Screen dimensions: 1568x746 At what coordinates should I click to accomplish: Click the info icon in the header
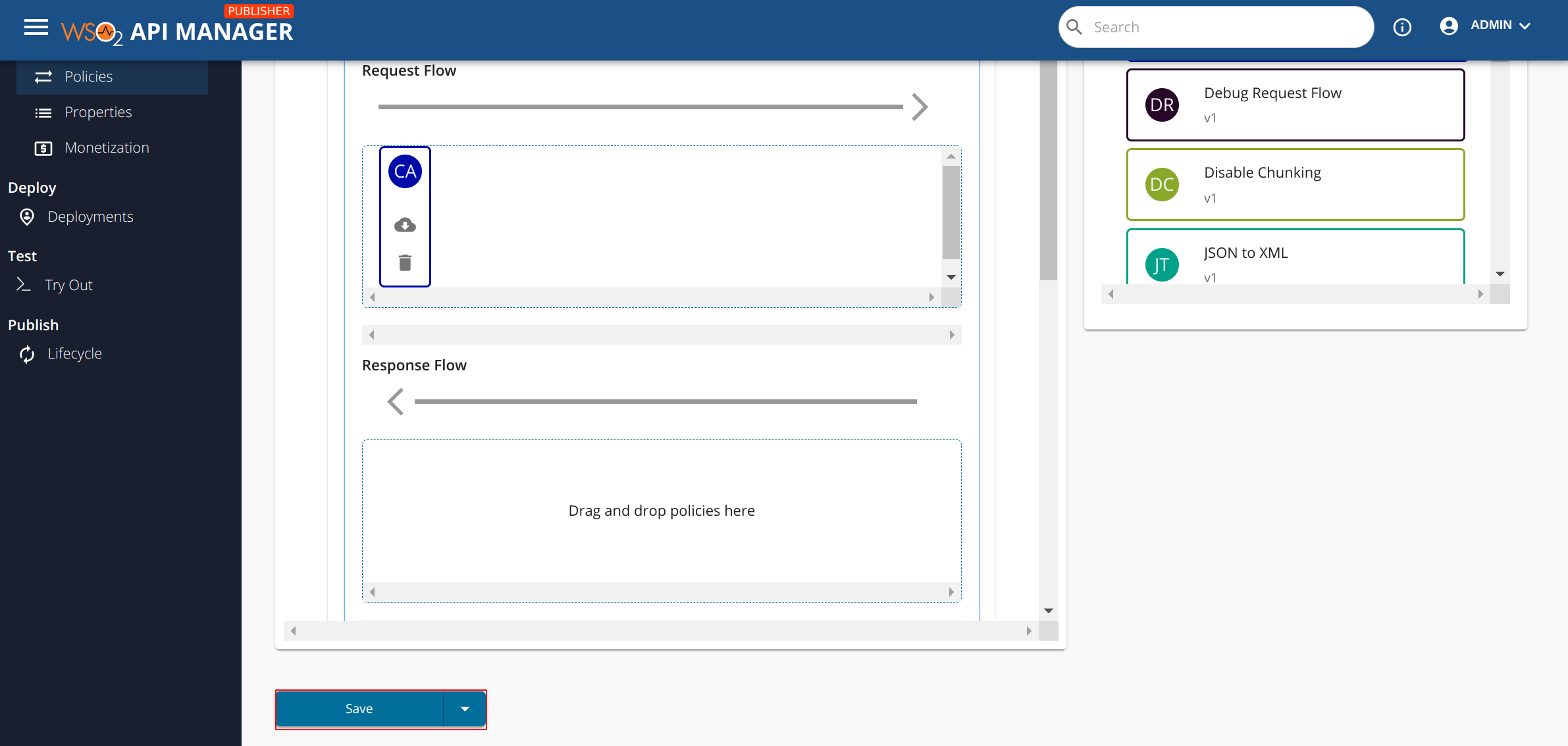(1403, 27)
